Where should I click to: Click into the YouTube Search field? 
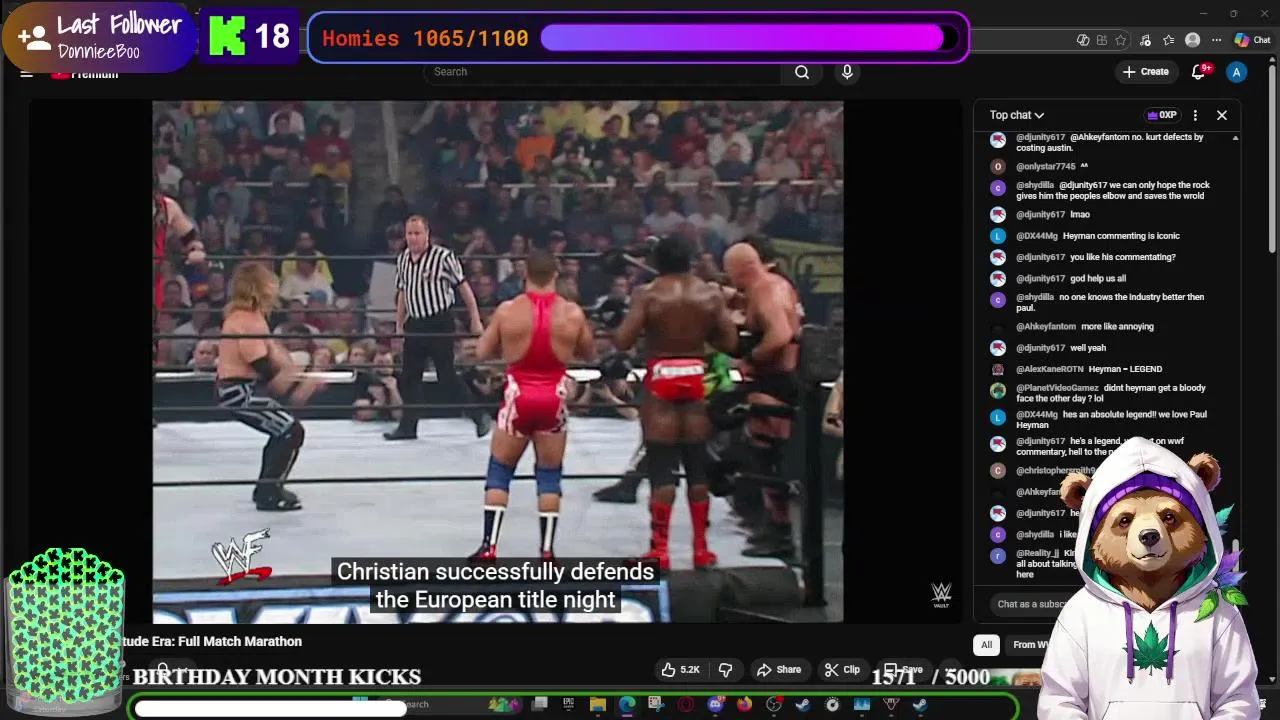(x=605, y=72)
